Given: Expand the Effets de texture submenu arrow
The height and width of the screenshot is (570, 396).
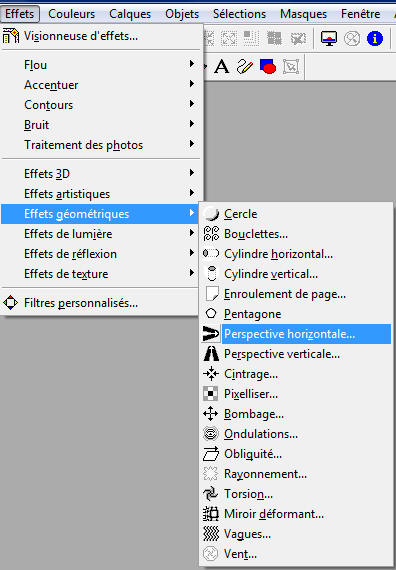Looking at the screenshot, I should point(192,272).
